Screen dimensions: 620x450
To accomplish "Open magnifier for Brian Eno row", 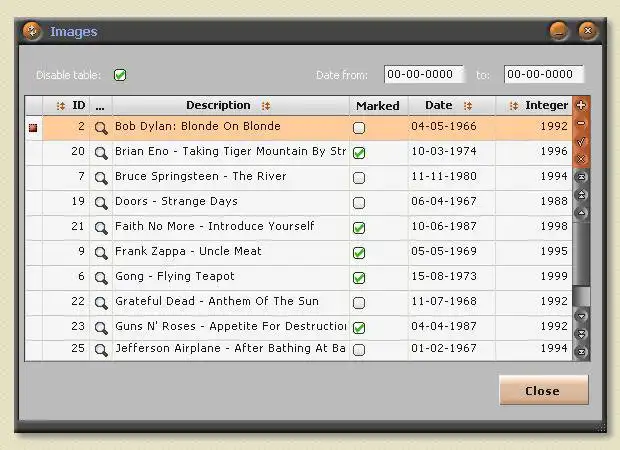I will point(101,153).
